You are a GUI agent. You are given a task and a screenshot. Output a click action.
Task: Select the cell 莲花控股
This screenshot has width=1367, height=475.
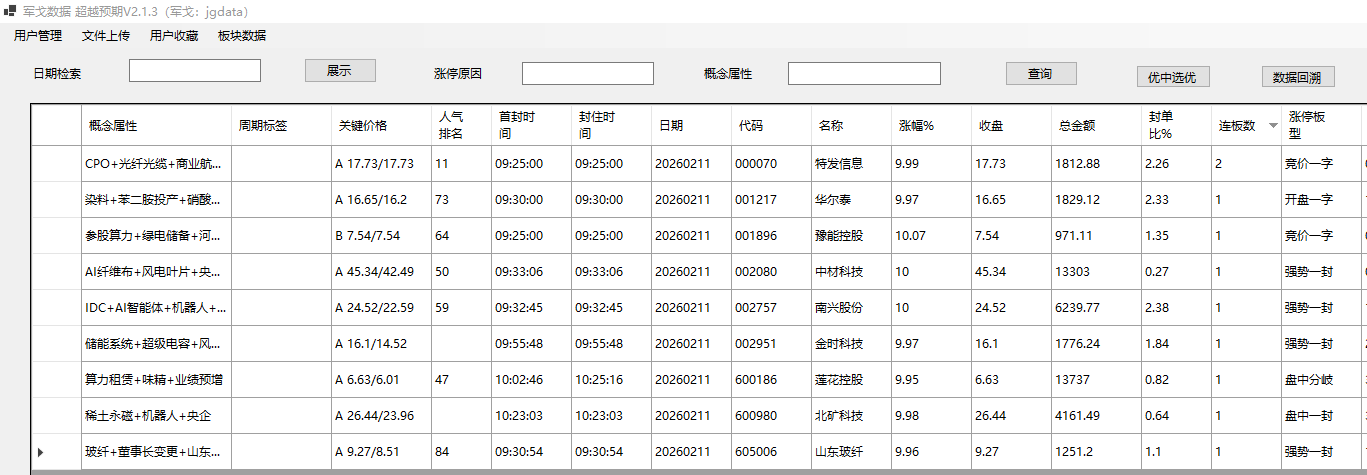(851, 380)
